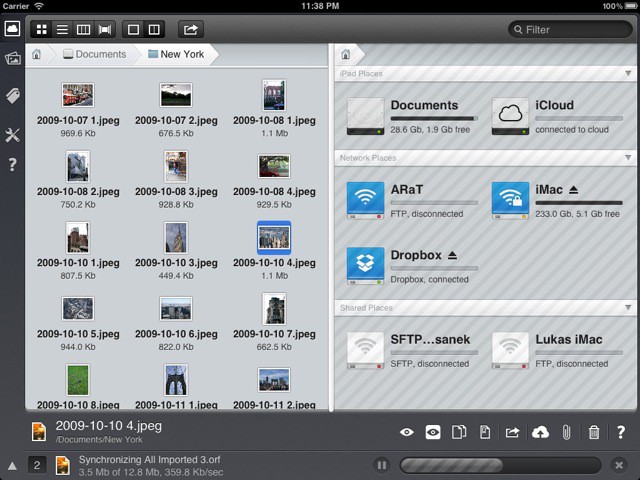Collapse the Network Places section
The image size is (640, 480).
628,158
